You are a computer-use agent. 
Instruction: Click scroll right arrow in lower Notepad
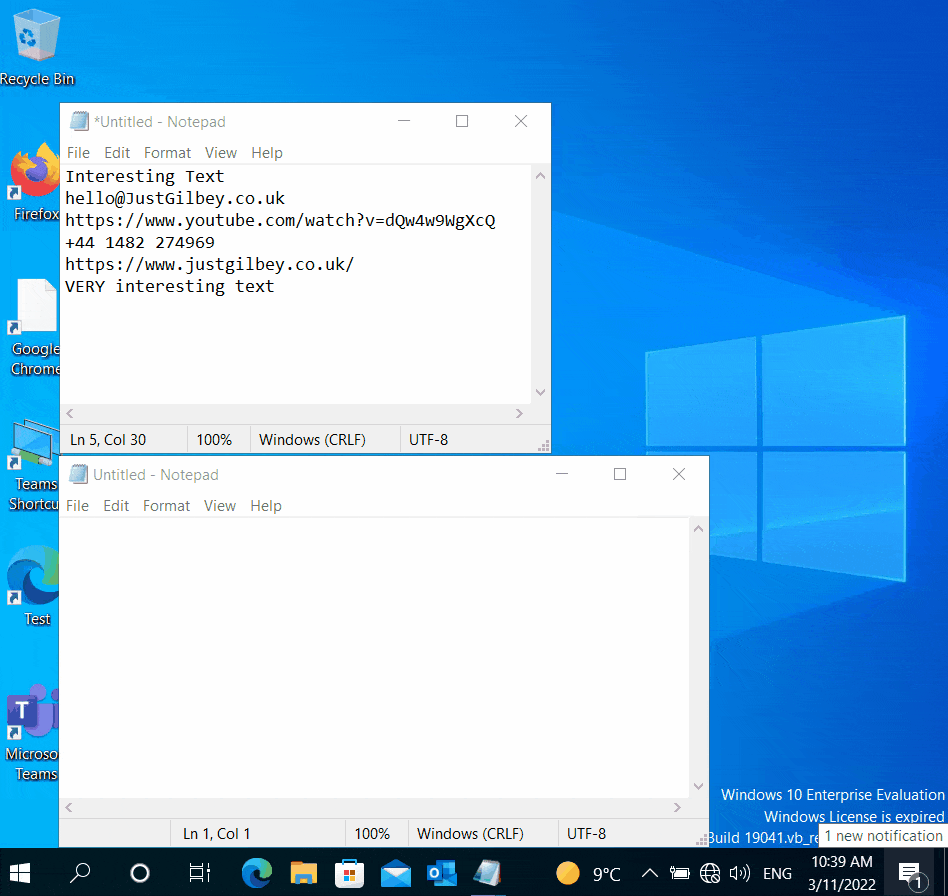[677, 808]
